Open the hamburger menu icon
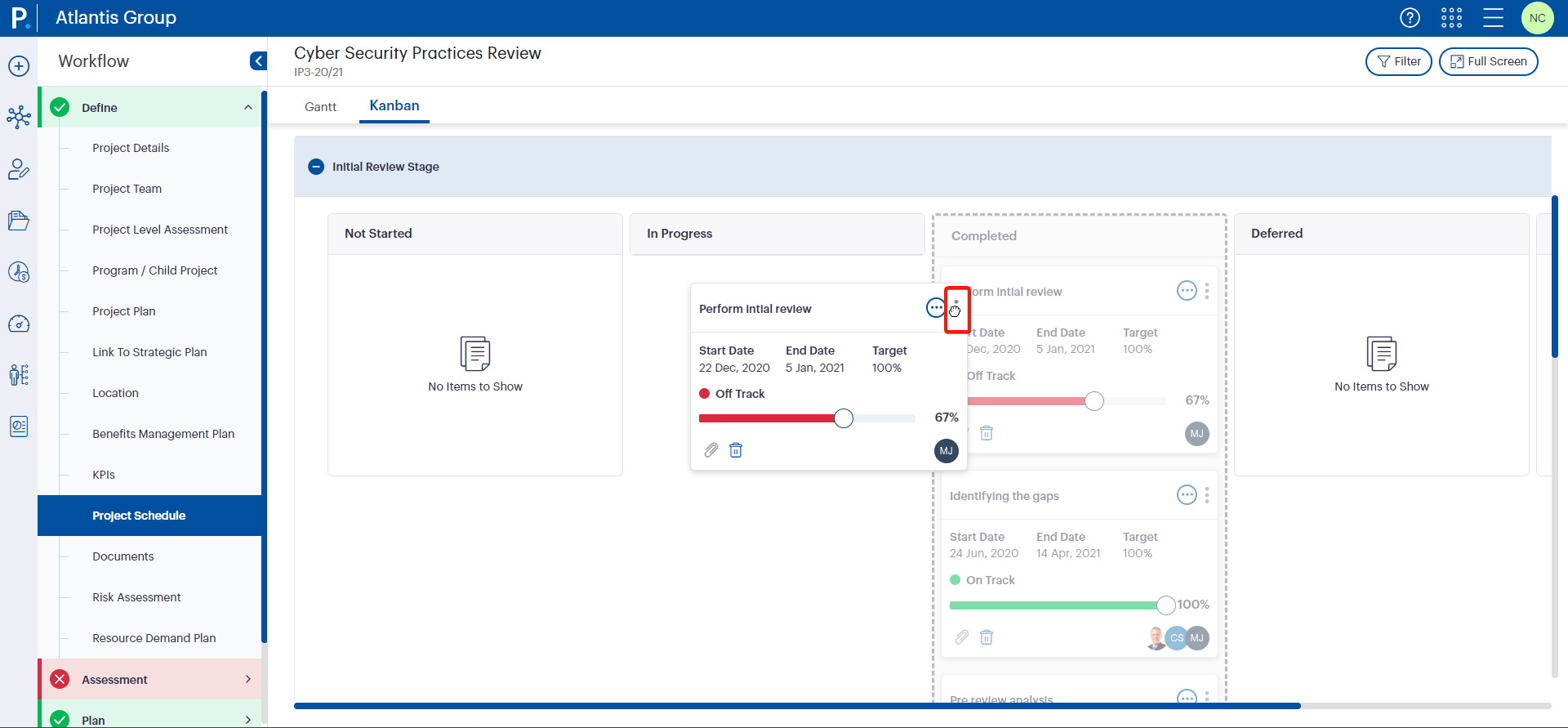This screenshot has height=728, width=1568. coord(1494,17)
